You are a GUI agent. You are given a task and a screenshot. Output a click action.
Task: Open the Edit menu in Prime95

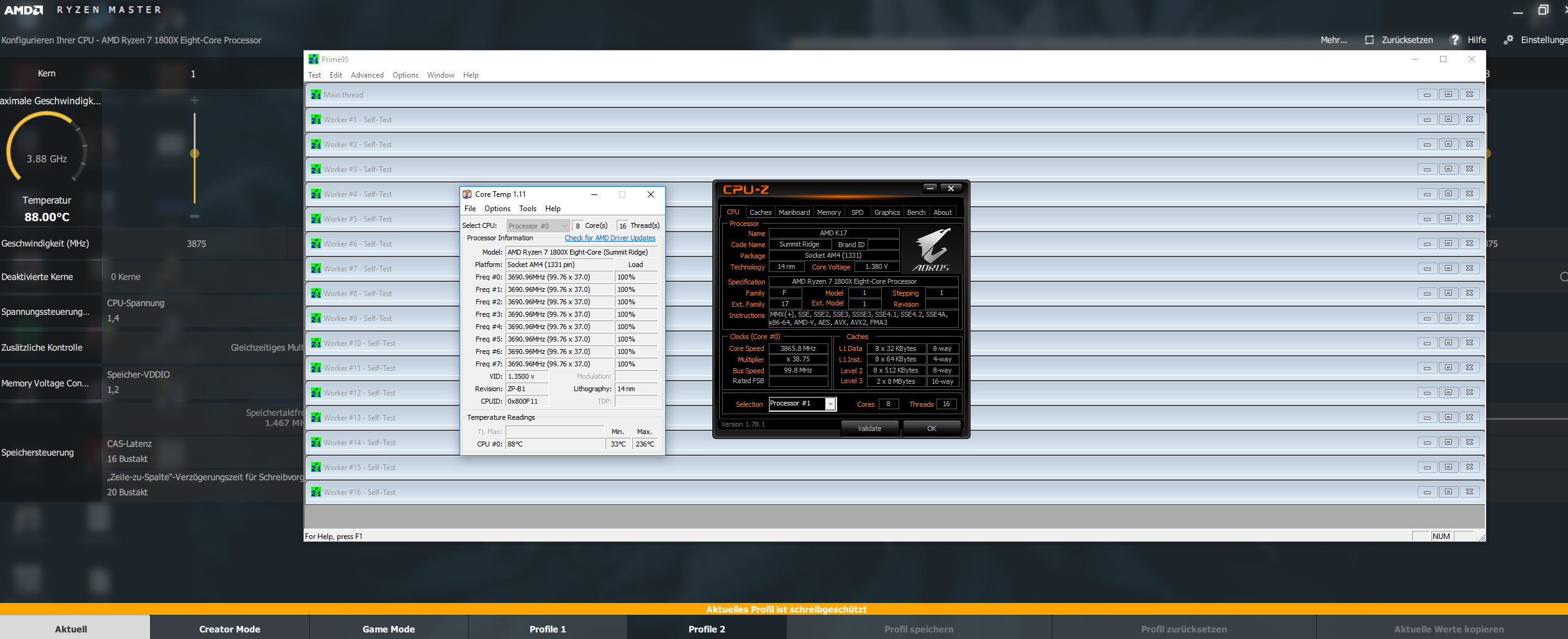(x=336, y=75)
